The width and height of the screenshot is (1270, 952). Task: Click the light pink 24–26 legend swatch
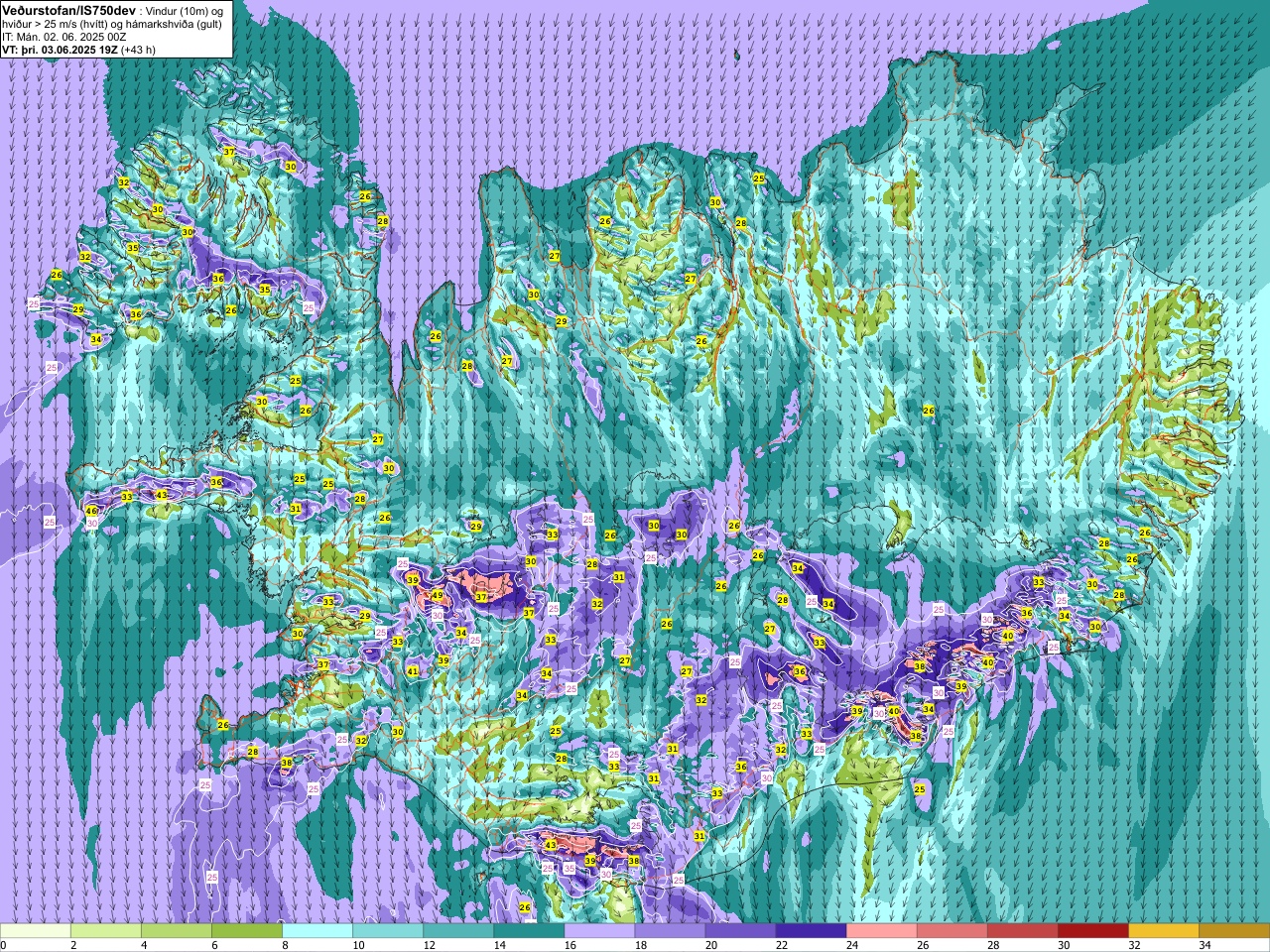881,931
